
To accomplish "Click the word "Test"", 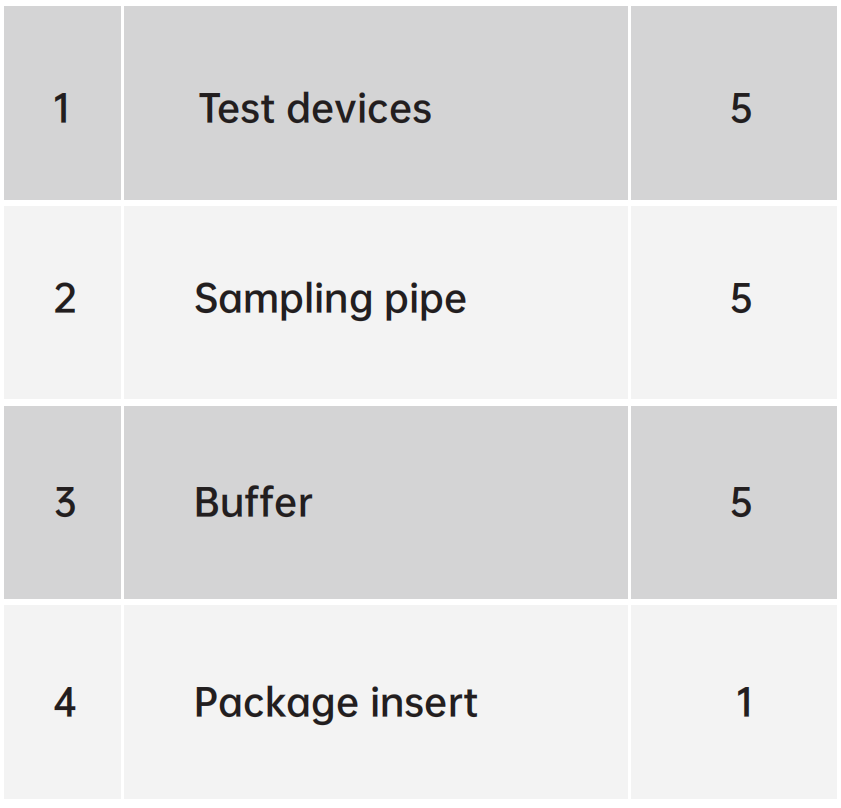I will point(235,108).
